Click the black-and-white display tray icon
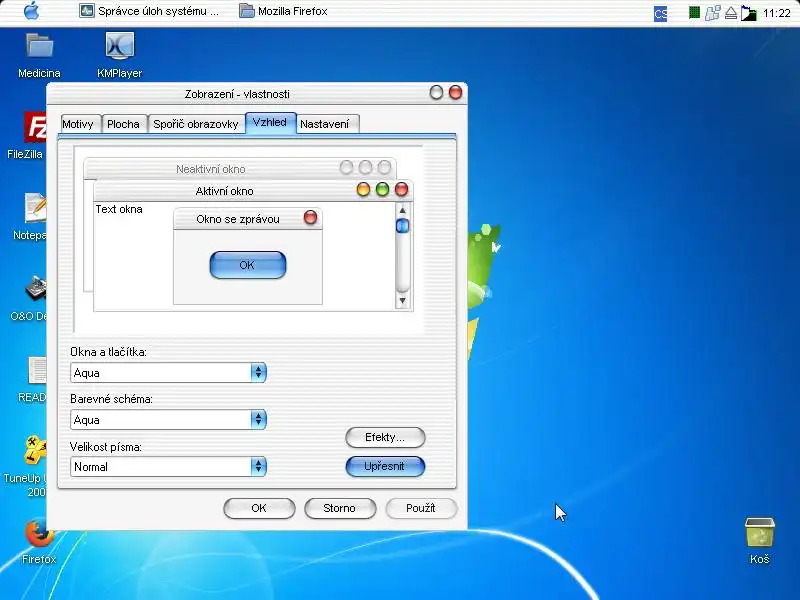This screenshot has height=600, width=800. (748, 13)
